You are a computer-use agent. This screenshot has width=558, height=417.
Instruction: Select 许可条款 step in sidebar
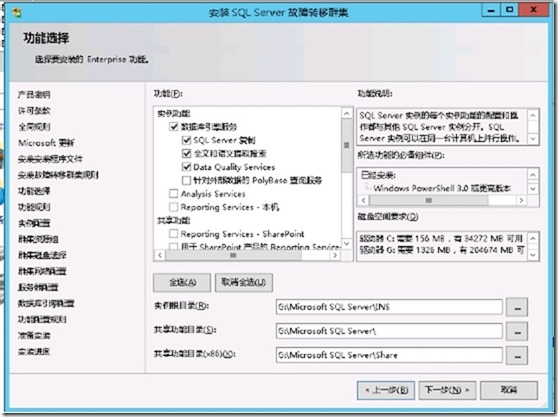(34, 111)
